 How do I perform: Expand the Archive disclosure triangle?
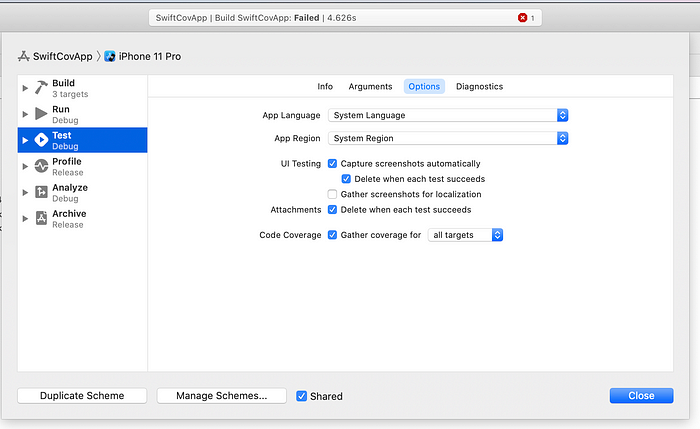[25, 219]
